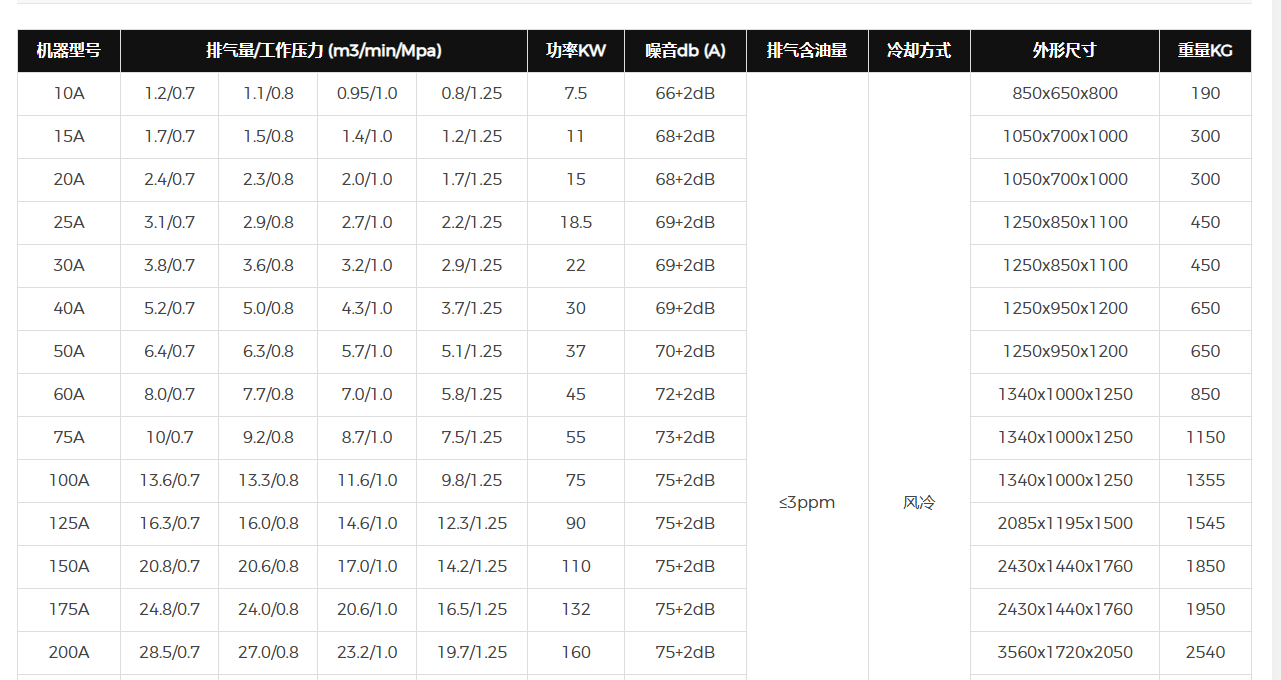
Task: Select the 200A model cell
Action: pyautogui.click(x=69, y=653)
